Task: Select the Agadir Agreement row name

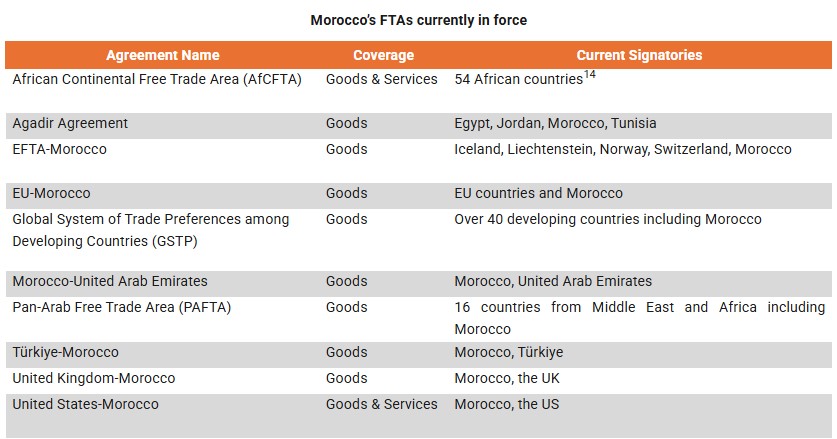Action: [70, 123]
